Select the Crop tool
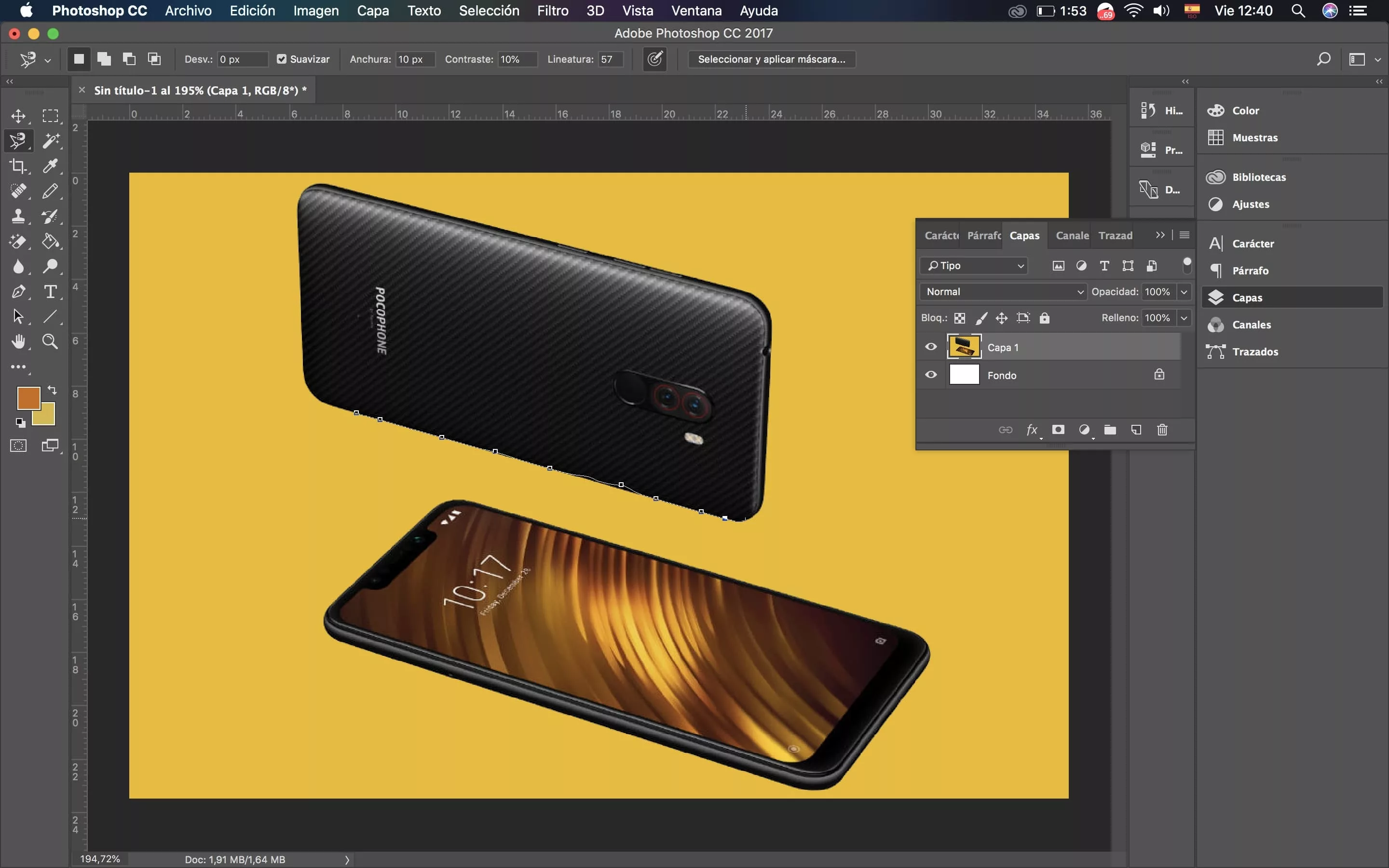Image resolution: width=1389 pixels, height=868 pixels. pyautogui.click(x=18, y=166)
